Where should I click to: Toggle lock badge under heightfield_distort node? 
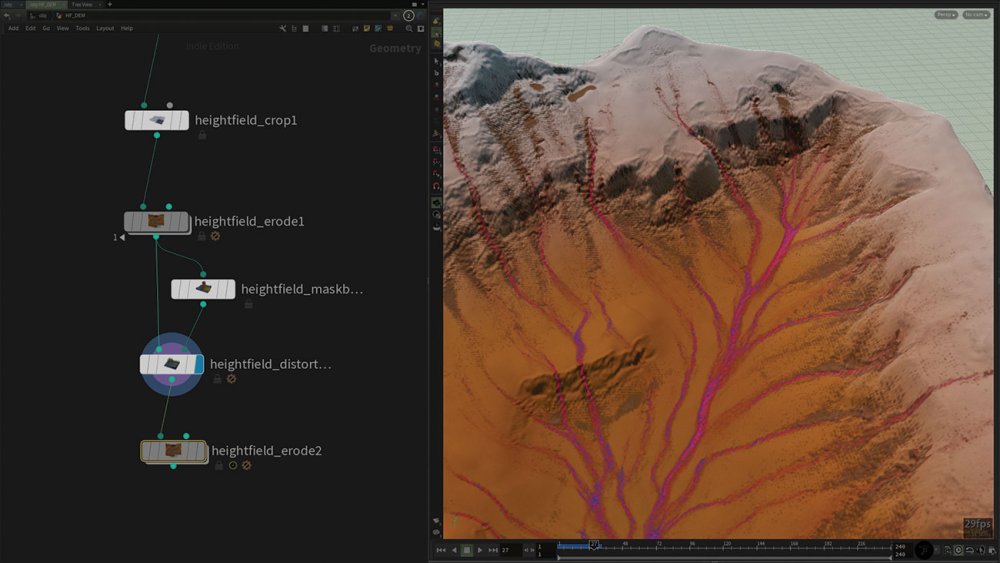pyautogui.click(x=217, y=379)
